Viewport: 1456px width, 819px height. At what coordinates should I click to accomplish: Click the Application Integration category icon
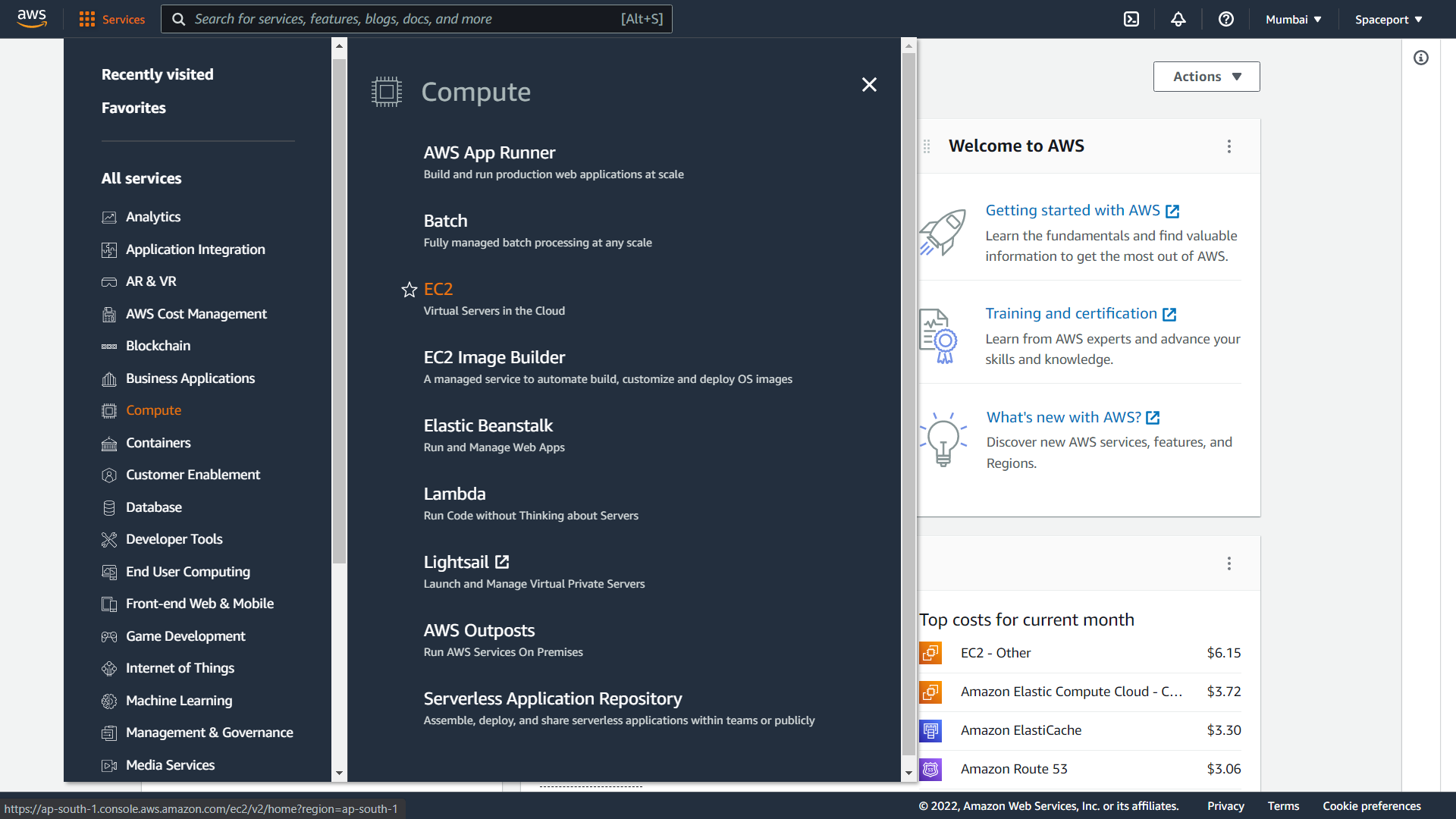tap(109, 250)
